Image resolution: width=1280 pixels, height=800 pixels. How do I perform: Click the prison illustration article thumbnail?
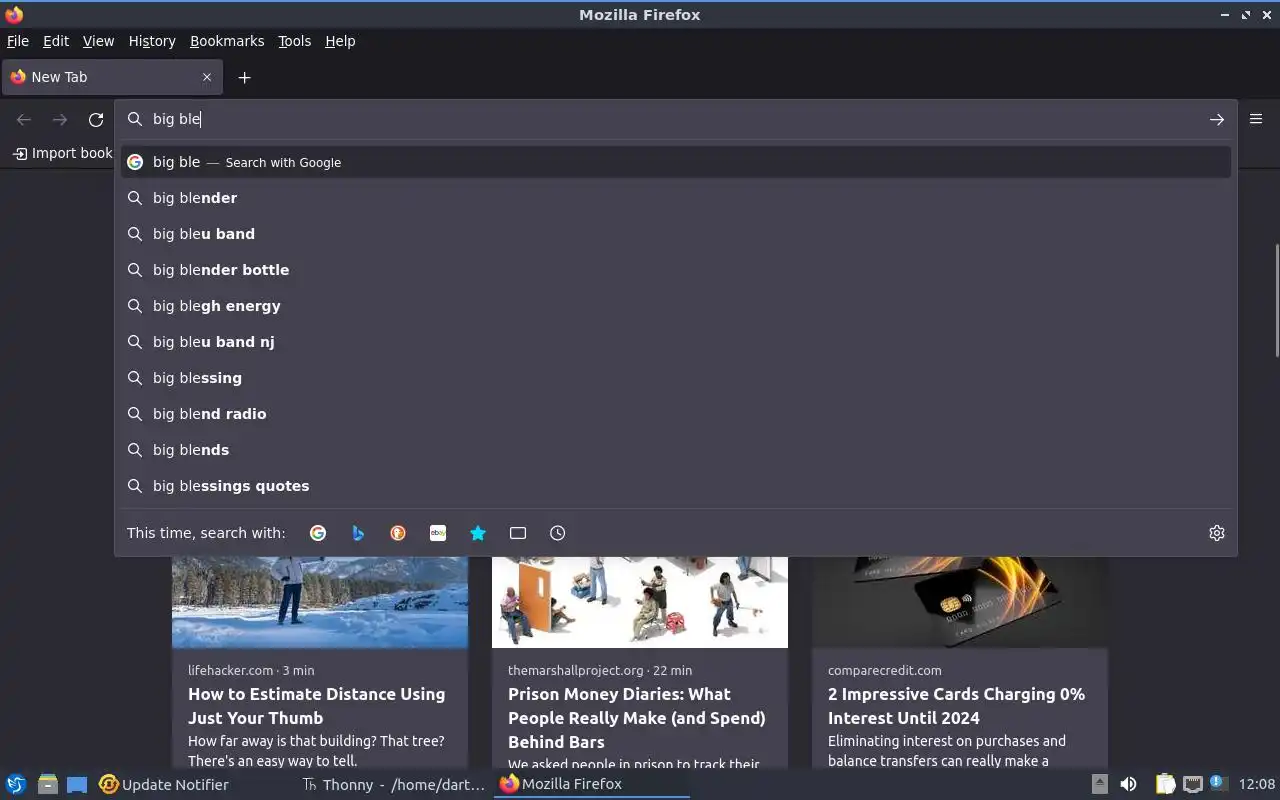pyautogui.click(x=640, y=602)
